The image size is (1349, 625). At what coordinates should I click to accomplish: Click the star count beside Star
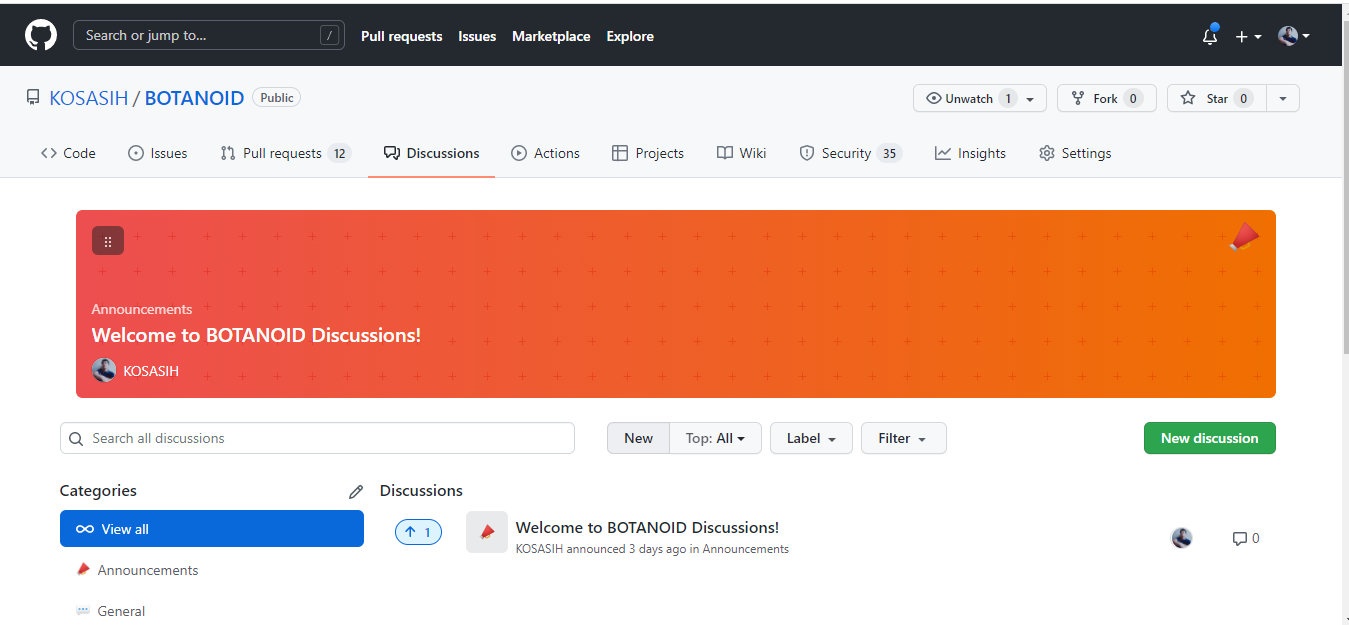click(1243, 98)
